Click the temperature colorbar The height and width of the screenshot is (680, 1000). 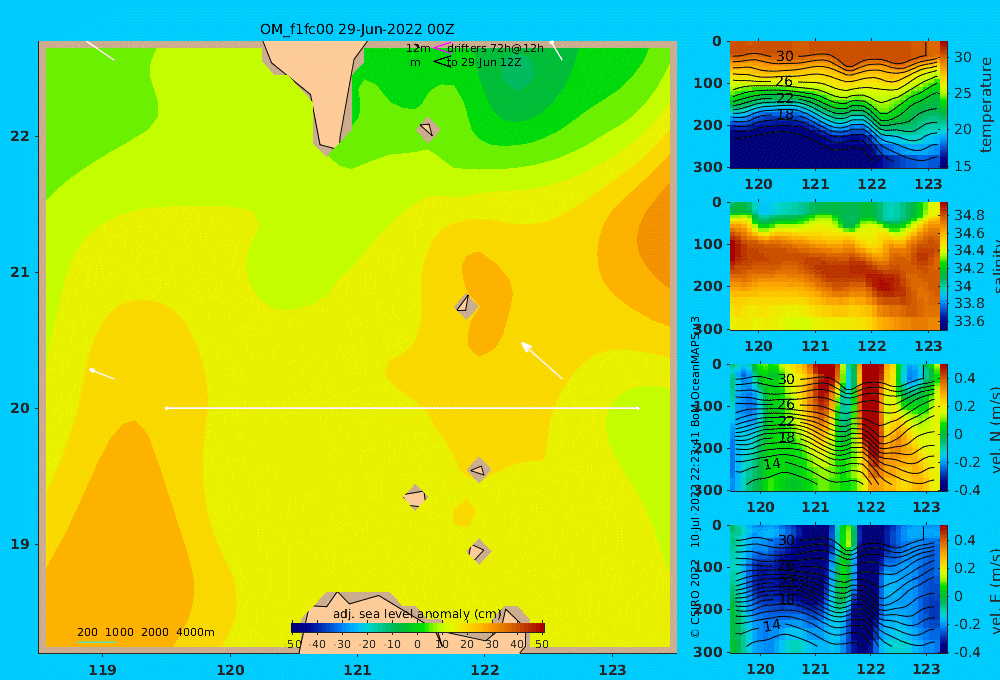point(944,105)
